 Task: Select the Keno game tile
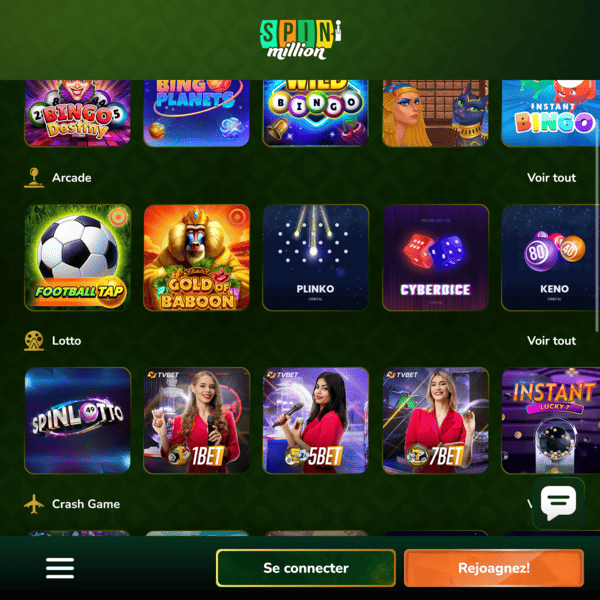(x=551, y=257)
